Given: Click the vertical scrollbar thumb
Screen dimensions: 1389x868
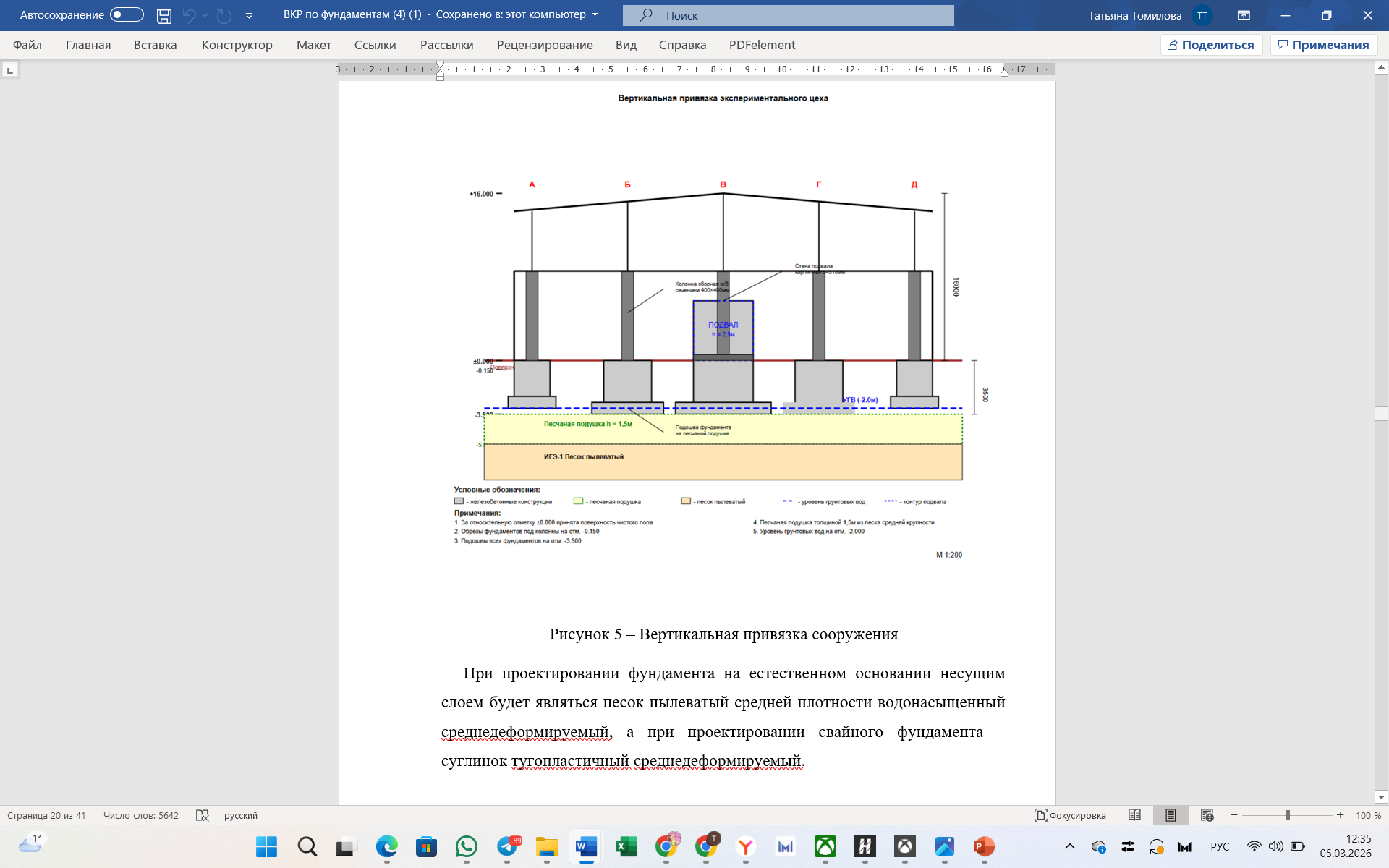Looking at the screenshot, I should click(x=1381, y=414).
